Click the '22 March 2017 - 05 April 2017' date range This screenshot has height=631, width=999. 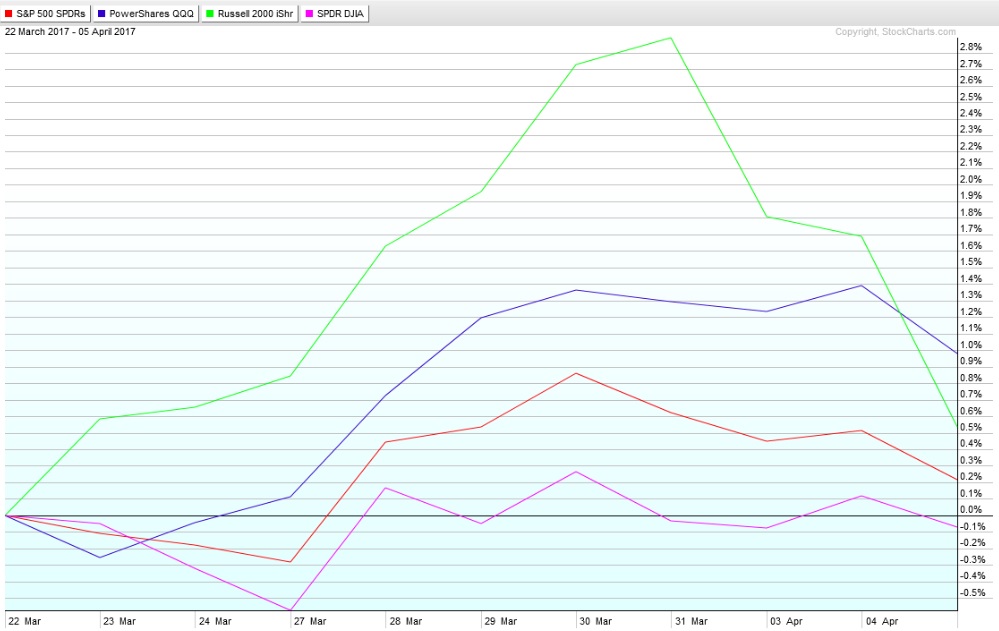tap(70, 31)
